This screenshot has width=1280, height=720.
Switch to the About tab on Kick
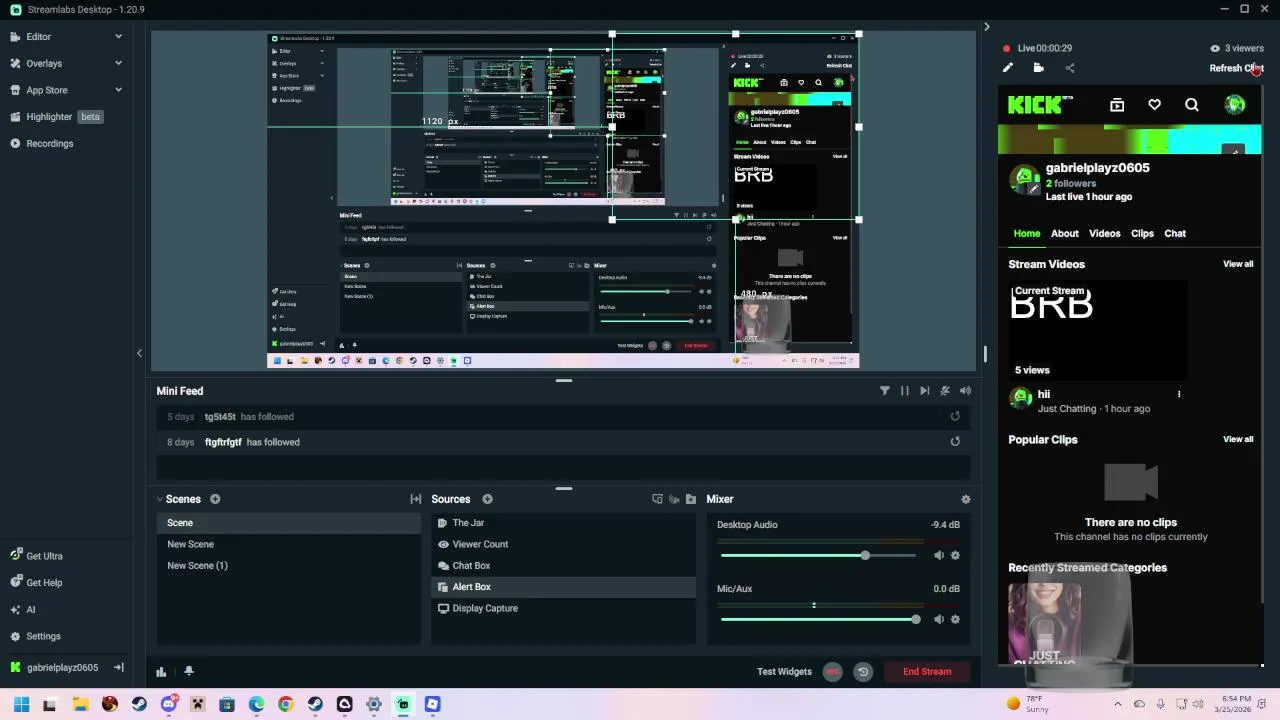(x=1065, y=234)
